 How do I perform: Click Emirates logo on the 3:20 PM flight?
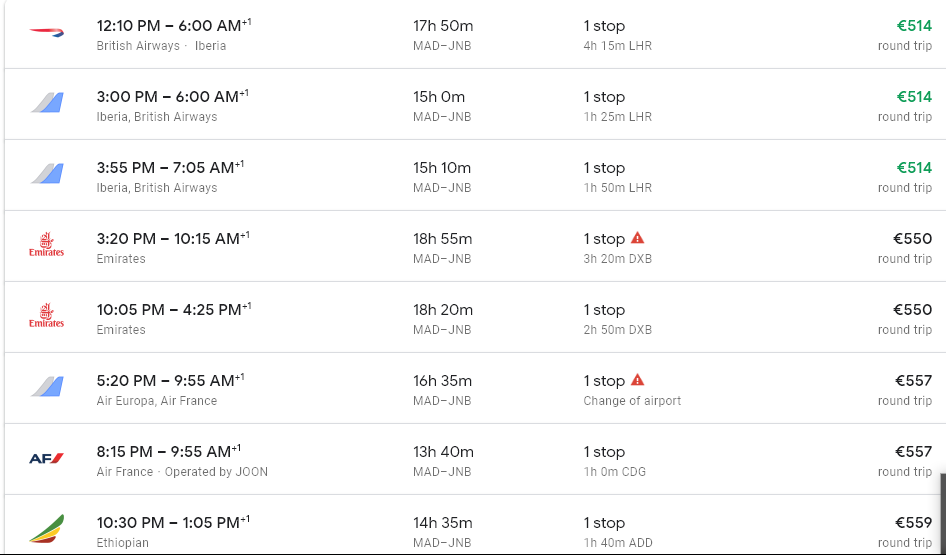click(x=46, y=245)
